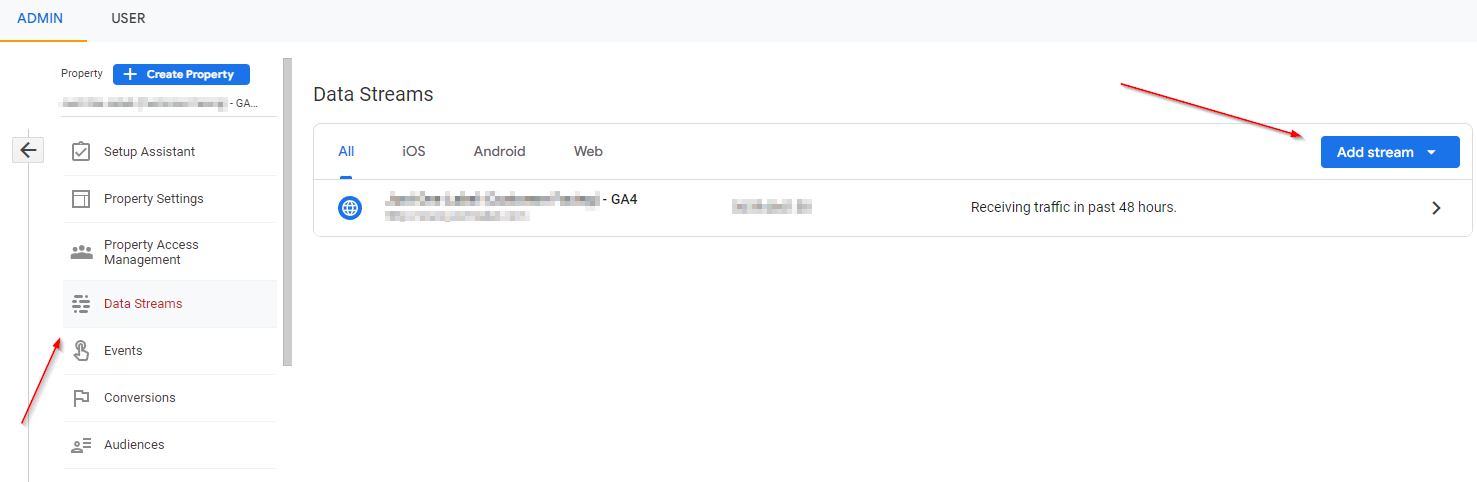Open the Add stream dropdown

pyautogui.click(x=1389, y=152)
